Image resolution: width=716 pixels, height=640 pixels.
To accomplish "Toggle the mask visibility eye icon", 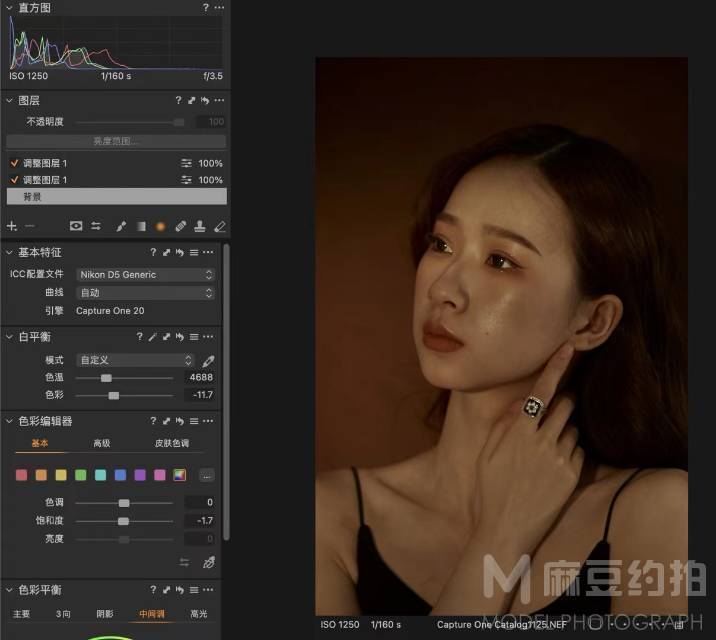I will pos(76,226).
